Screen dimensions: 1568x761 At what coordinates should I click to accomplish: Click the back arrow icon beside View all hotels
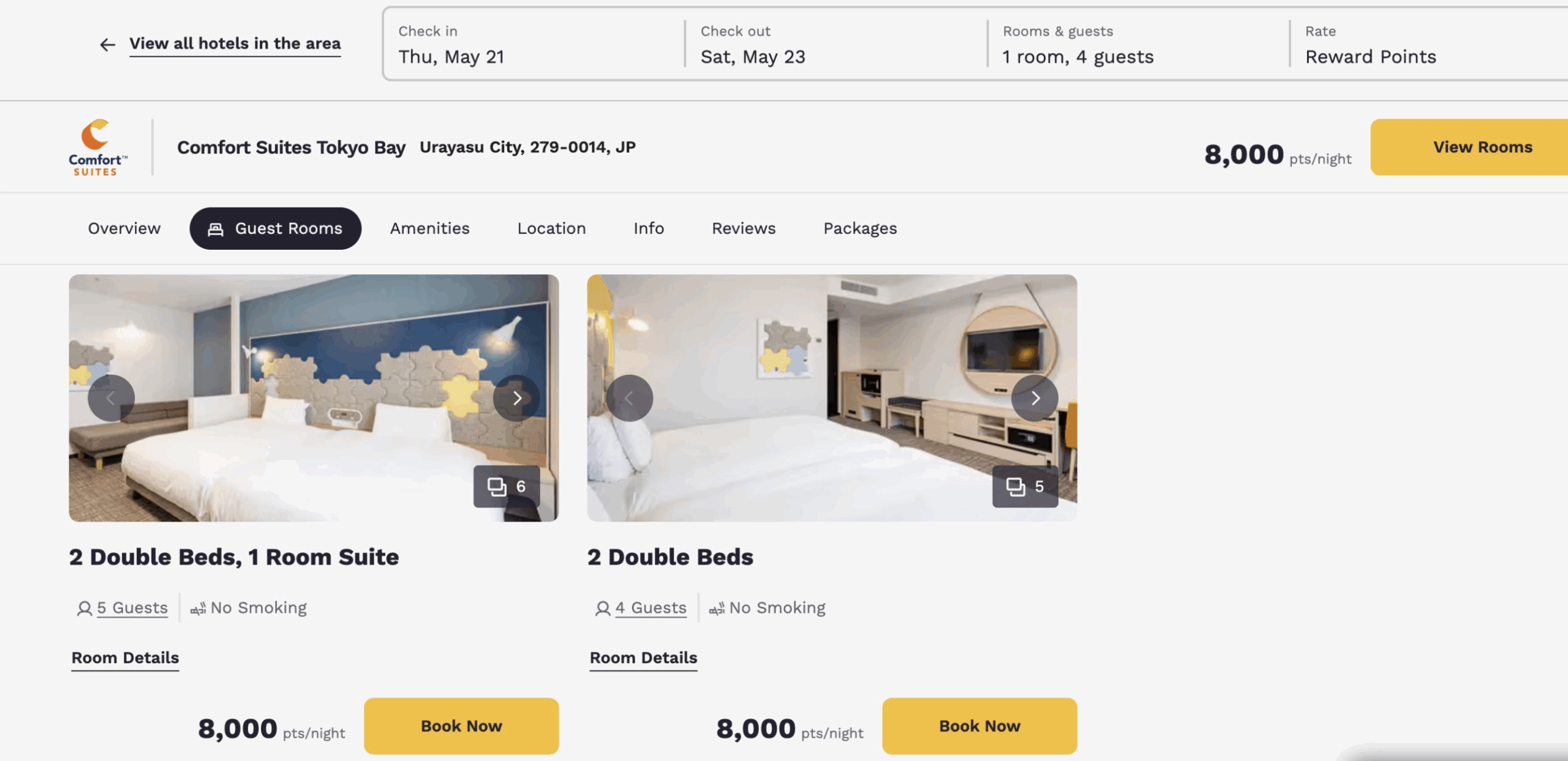[x=107, y=45]
